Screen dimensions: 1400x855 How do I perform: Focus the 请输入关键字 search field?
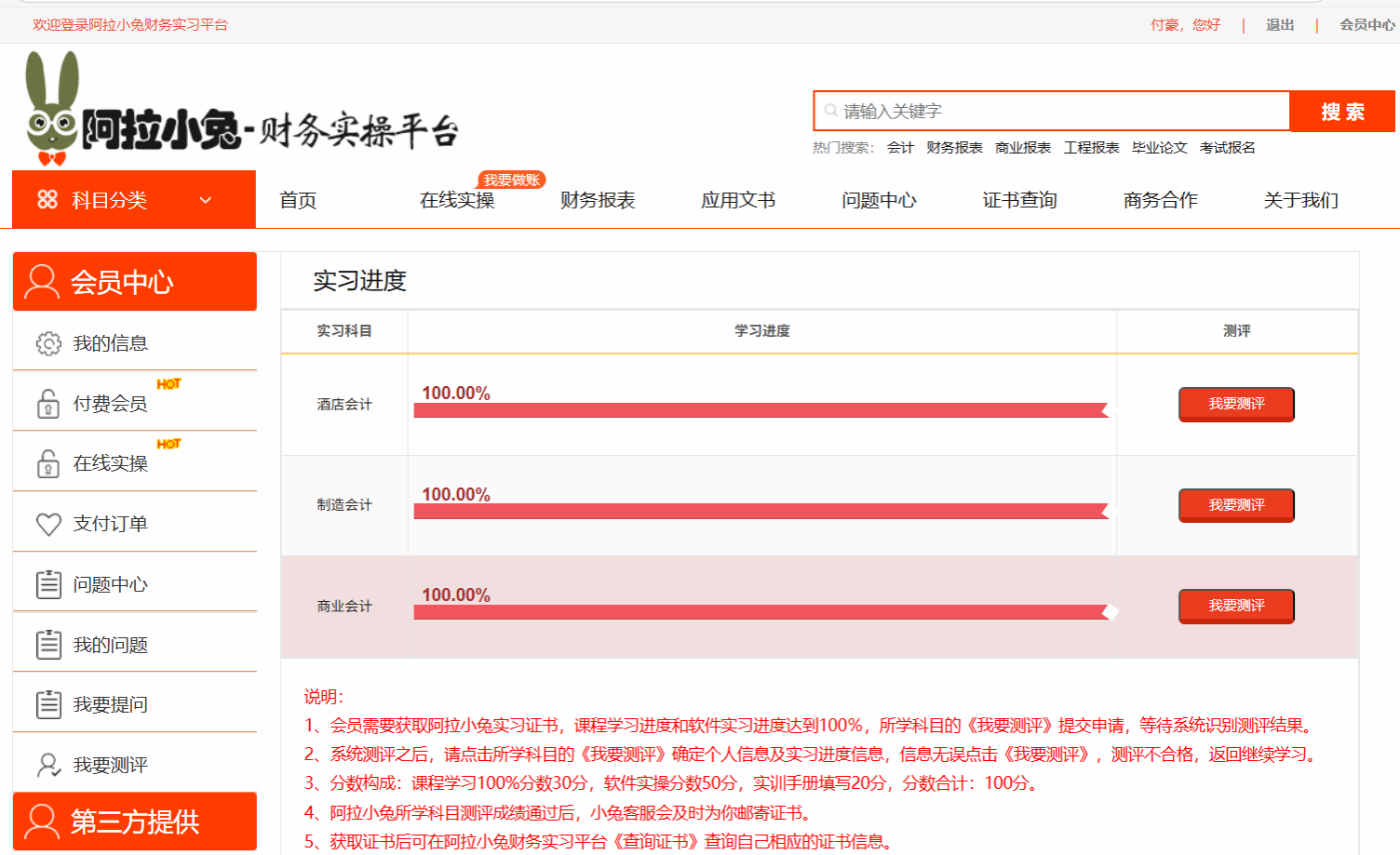(x=1052, y=112)
